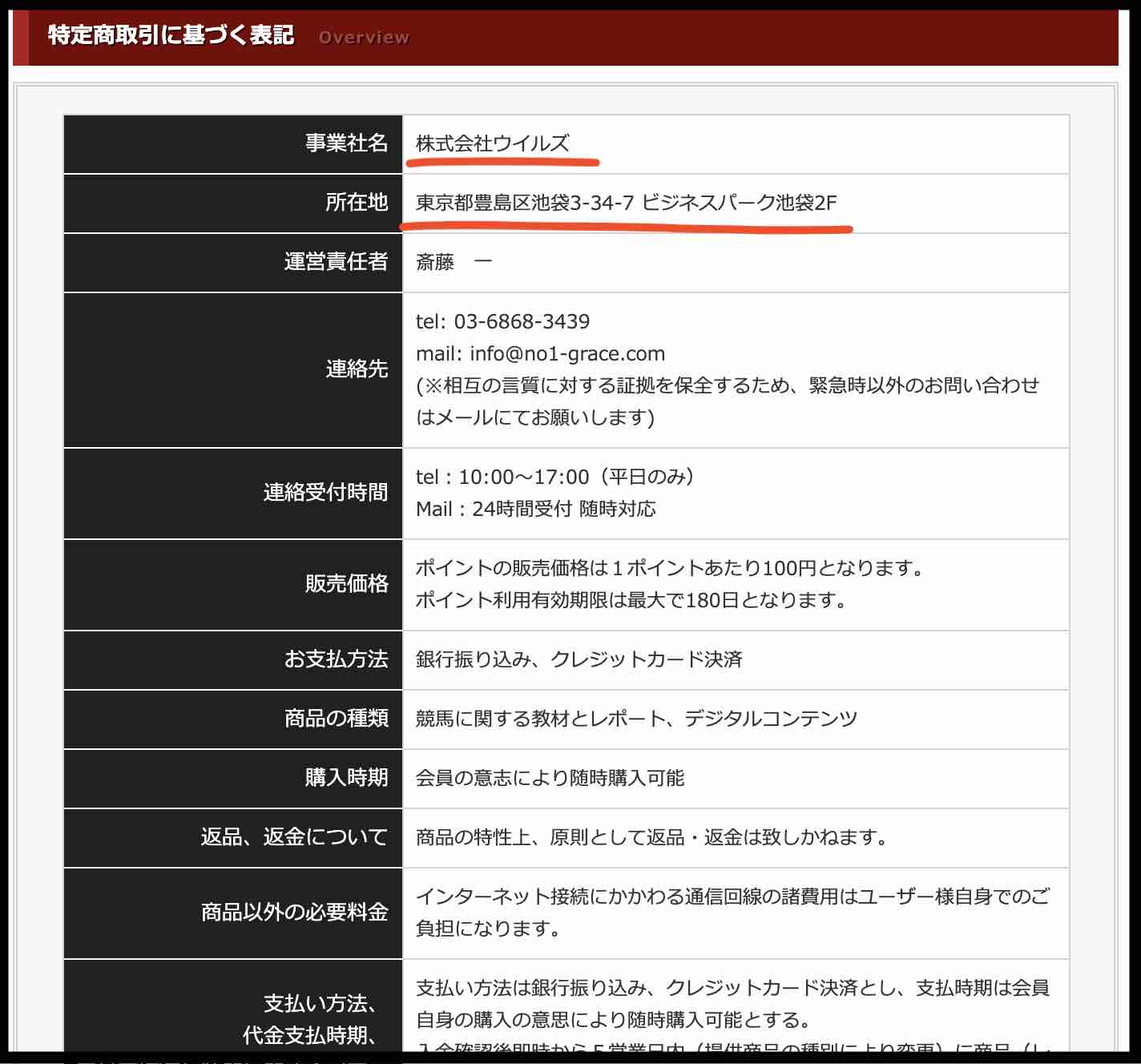Click the 事業社名 row header
This screenshot has width=1141, height=1064.
click(x=346, y=144)
